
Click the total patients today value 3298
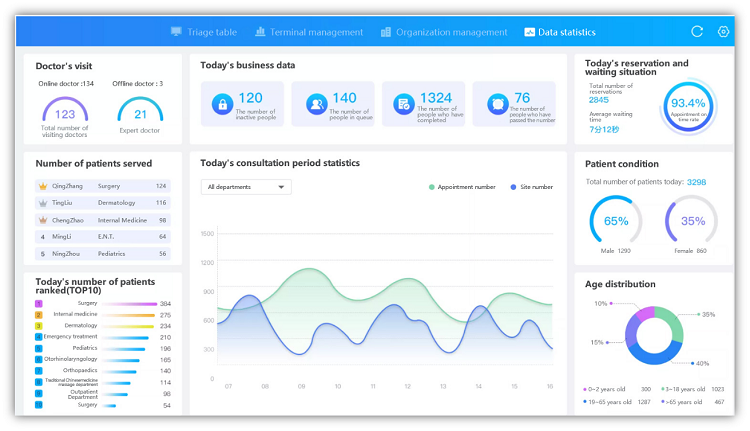[x=696, y=182]
